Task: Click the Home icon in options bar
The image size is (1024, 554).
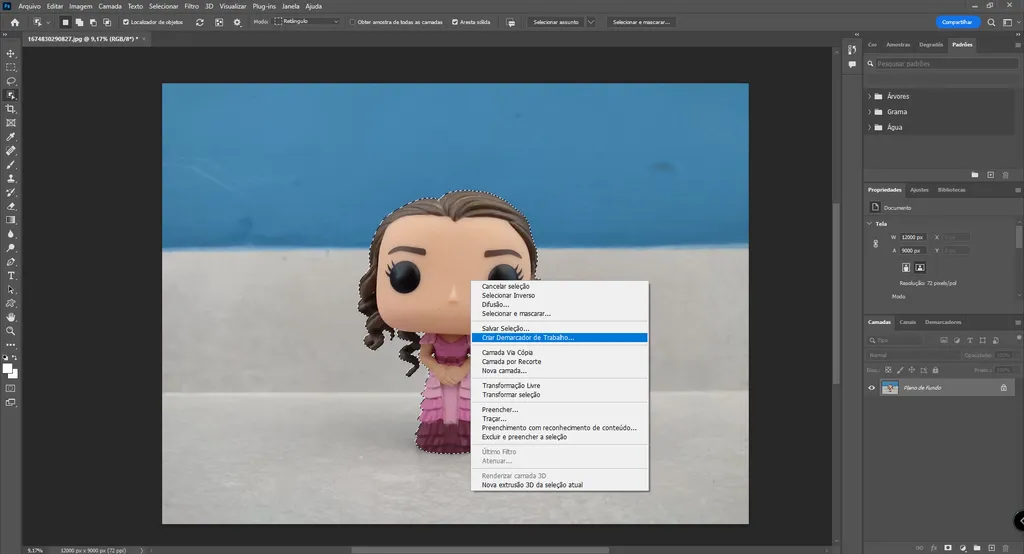Action: click(14, 22)
